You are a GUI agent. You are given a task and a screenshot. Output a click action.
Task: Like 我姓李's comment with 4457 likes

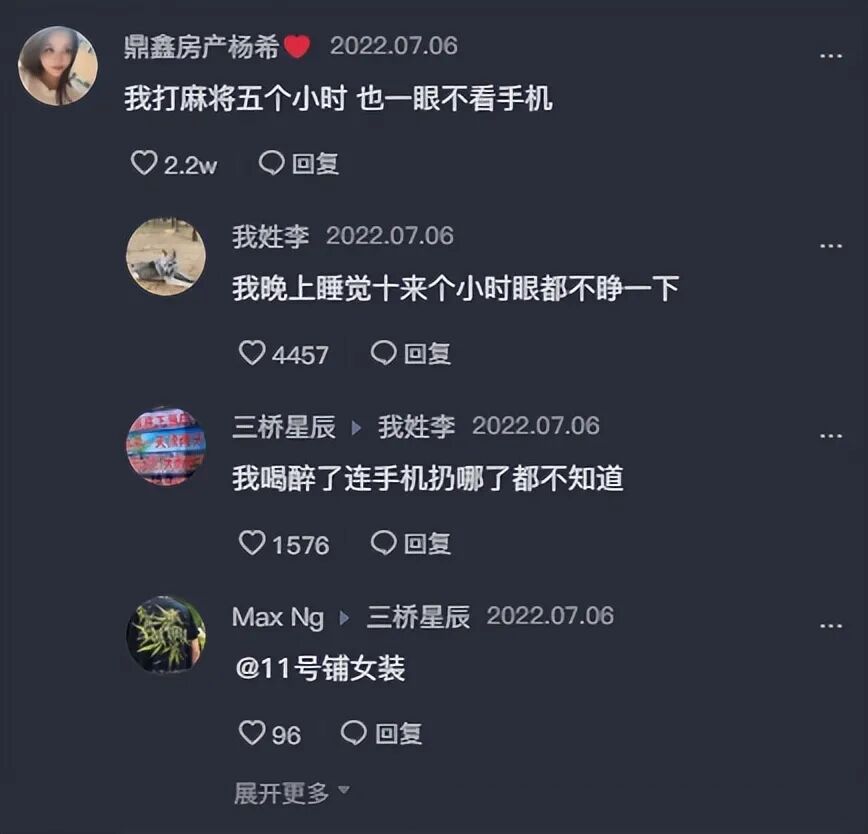(x=252, y=353)
